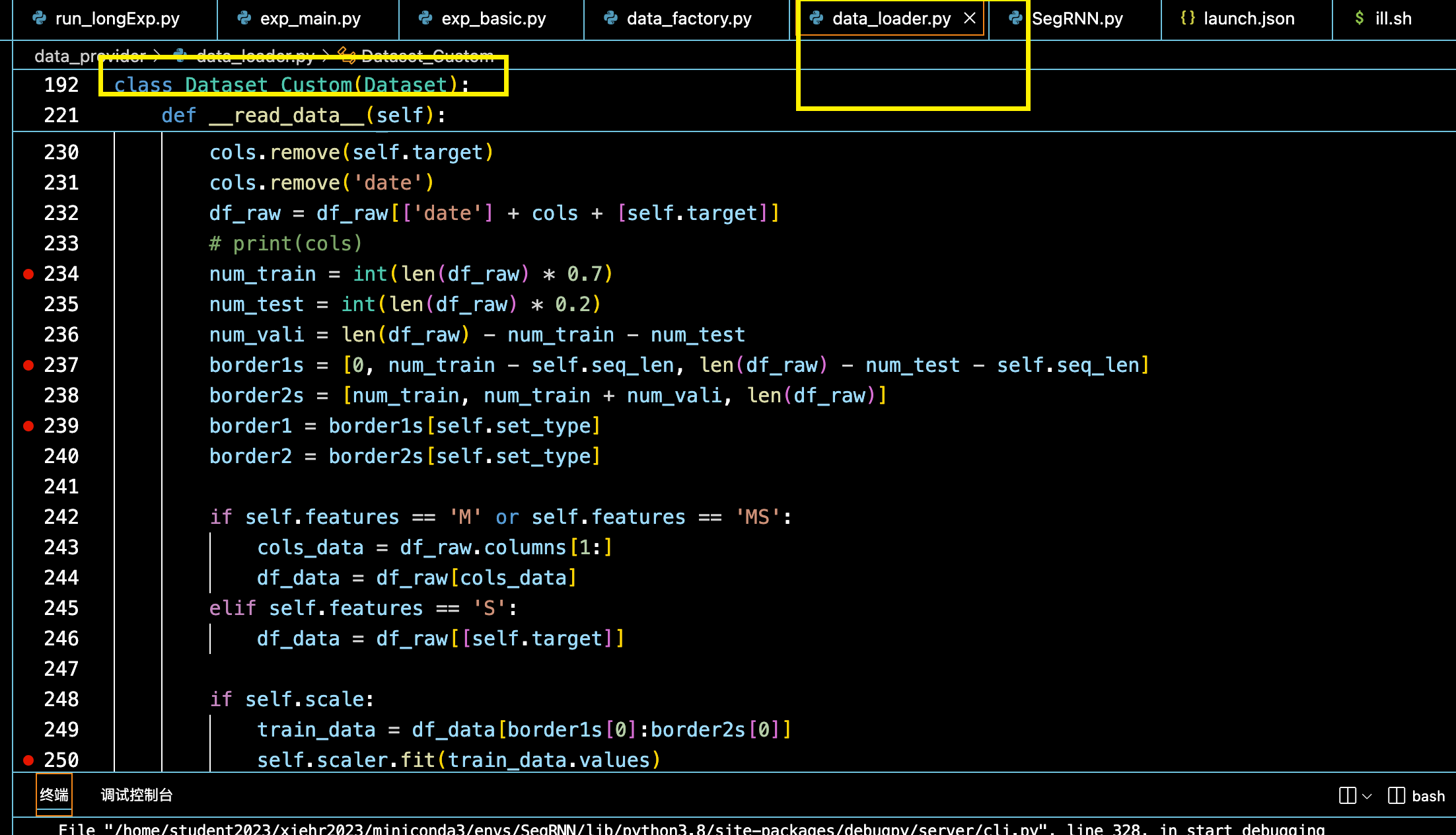Click the terminal traceback line mentioning debugpy
The width and height of the screenshot is (1456, 835).
pos(692,828)
